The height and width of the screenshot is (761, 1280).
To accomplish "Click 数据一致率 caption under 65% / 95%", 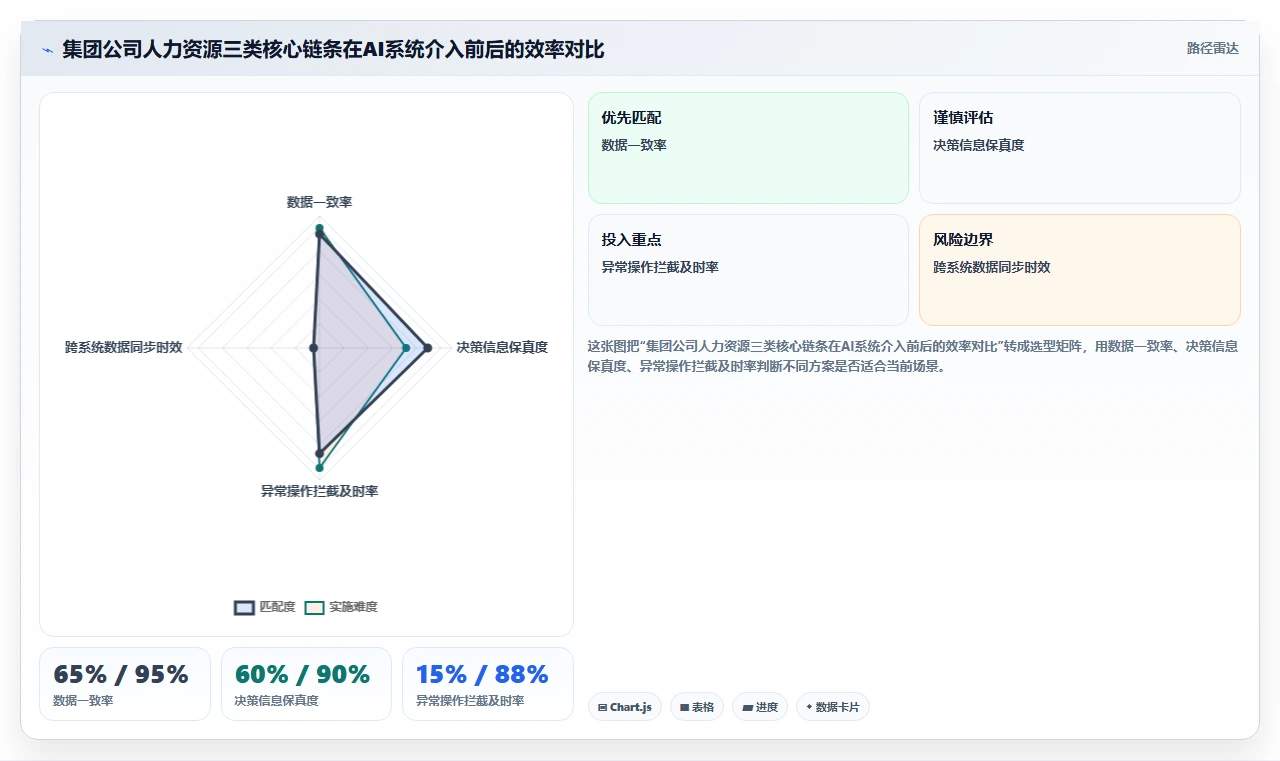I will [x=83, y=701].
